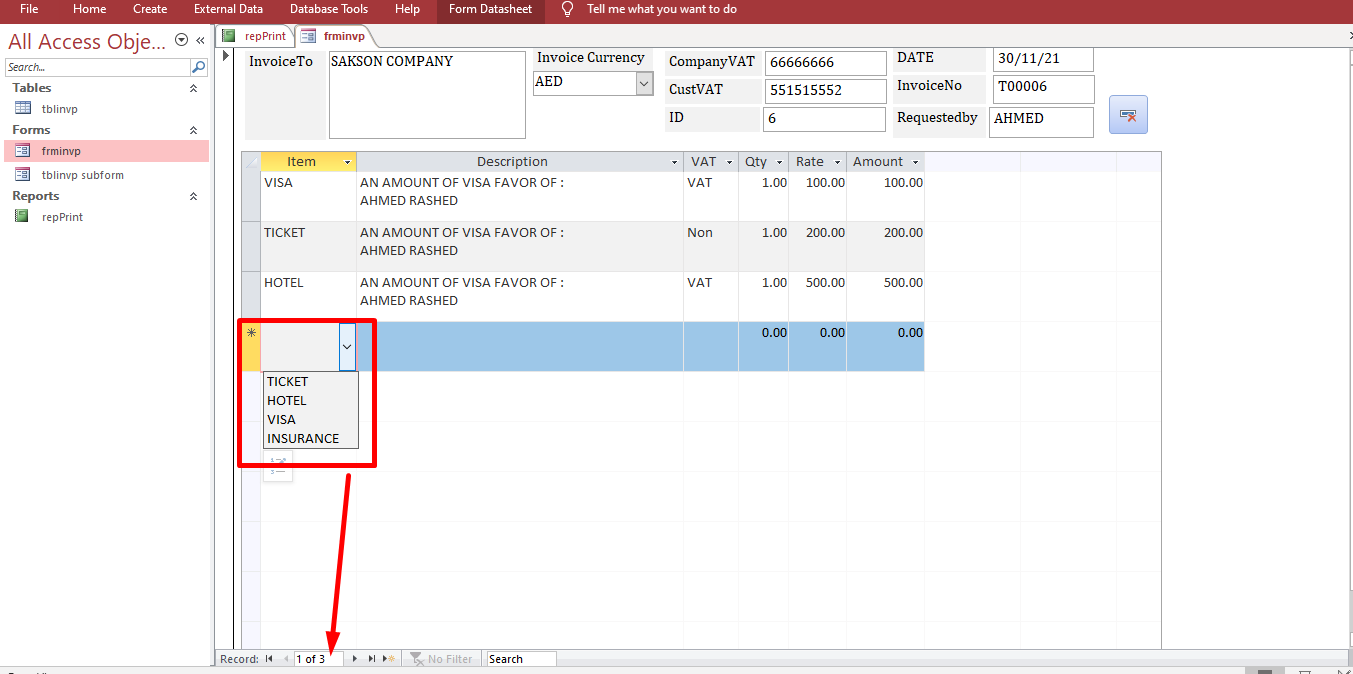
Task: Choose VISA from Item dropdown list
Action: coord(310,419)
